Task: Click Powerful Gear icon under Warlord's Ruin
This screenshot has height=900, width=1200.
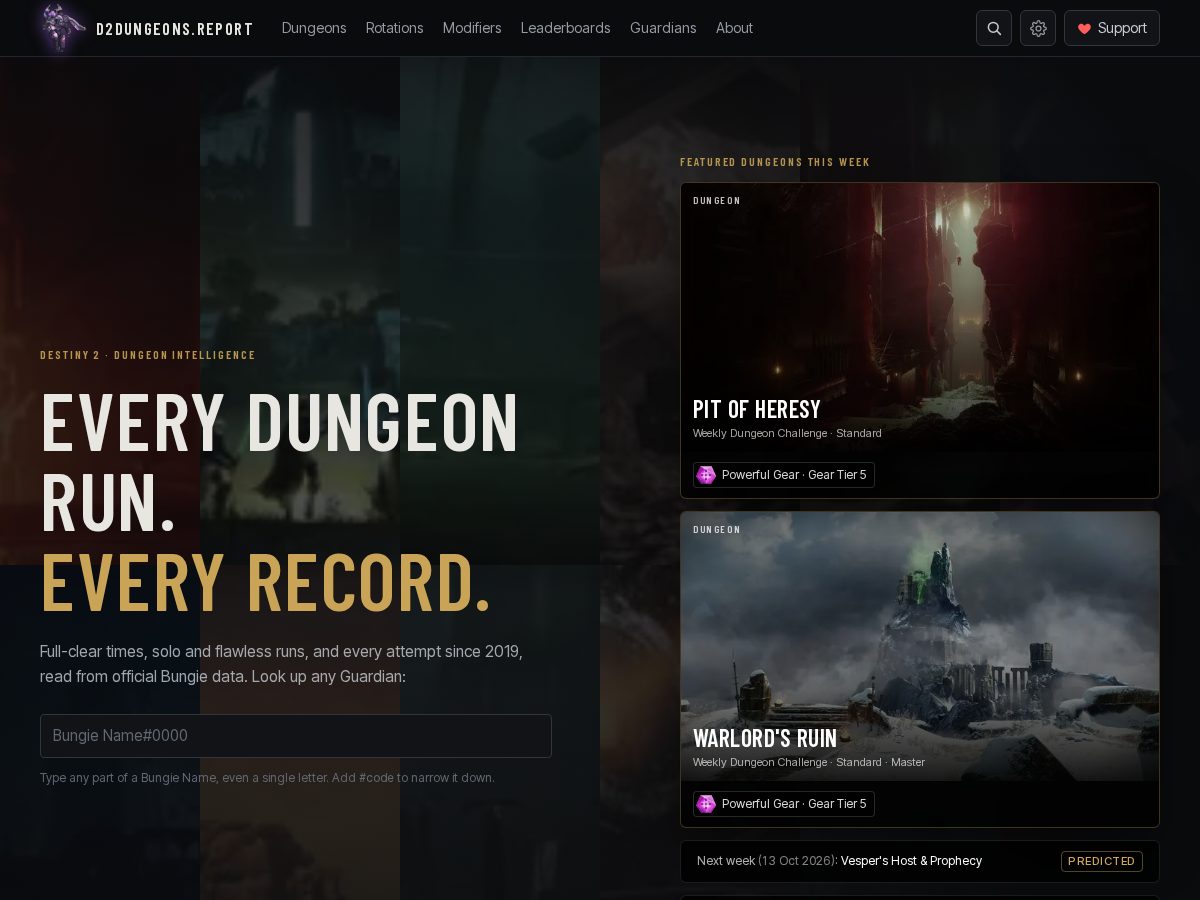Action: coord(706,804)
